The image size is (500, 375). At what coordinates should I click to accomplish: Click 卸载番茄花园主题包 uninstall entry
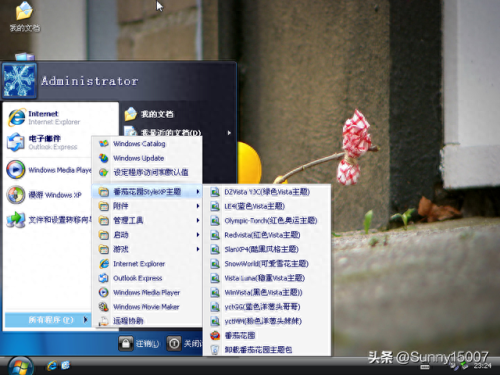[x=267, y=350]
